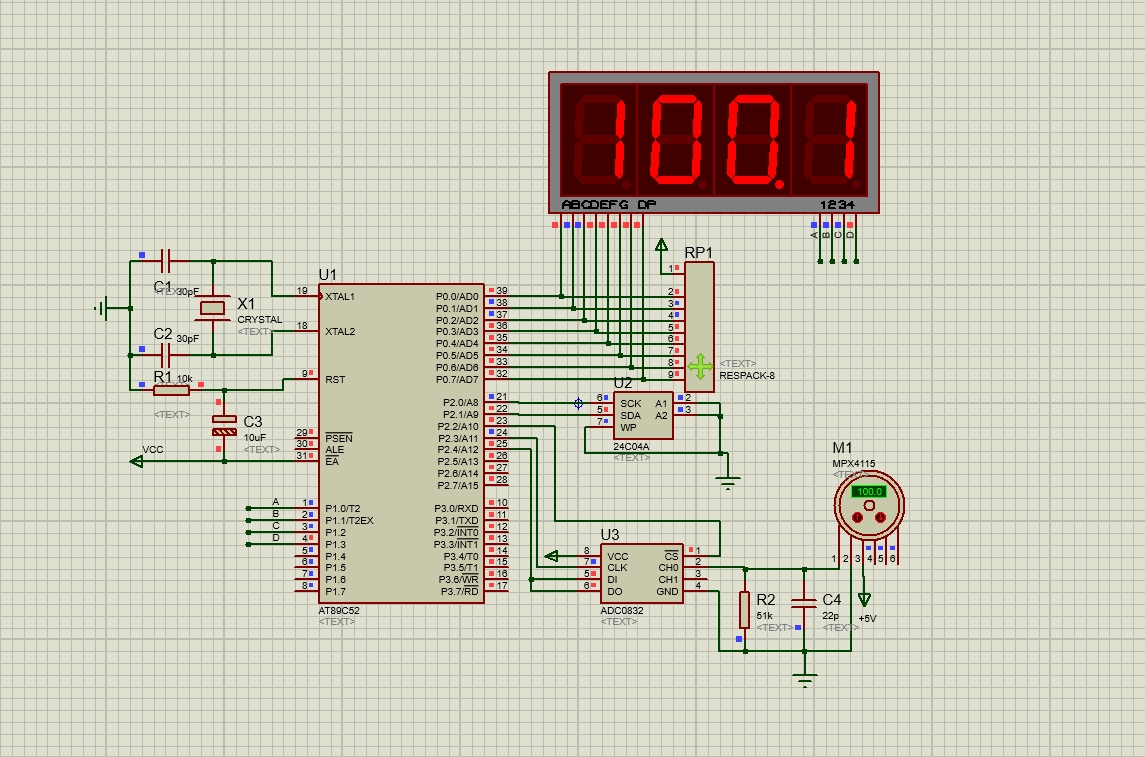Select resistor R2 symbol

pos(744,610)
